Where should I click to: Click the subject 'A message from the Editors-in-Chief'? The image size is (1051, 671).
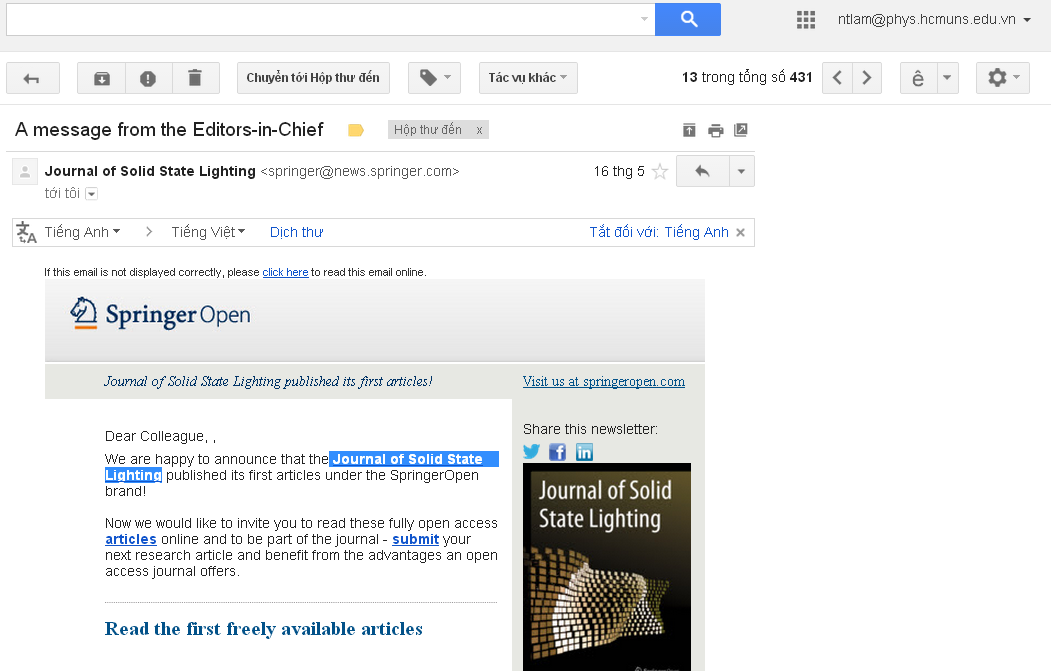(x=170, y=129)
